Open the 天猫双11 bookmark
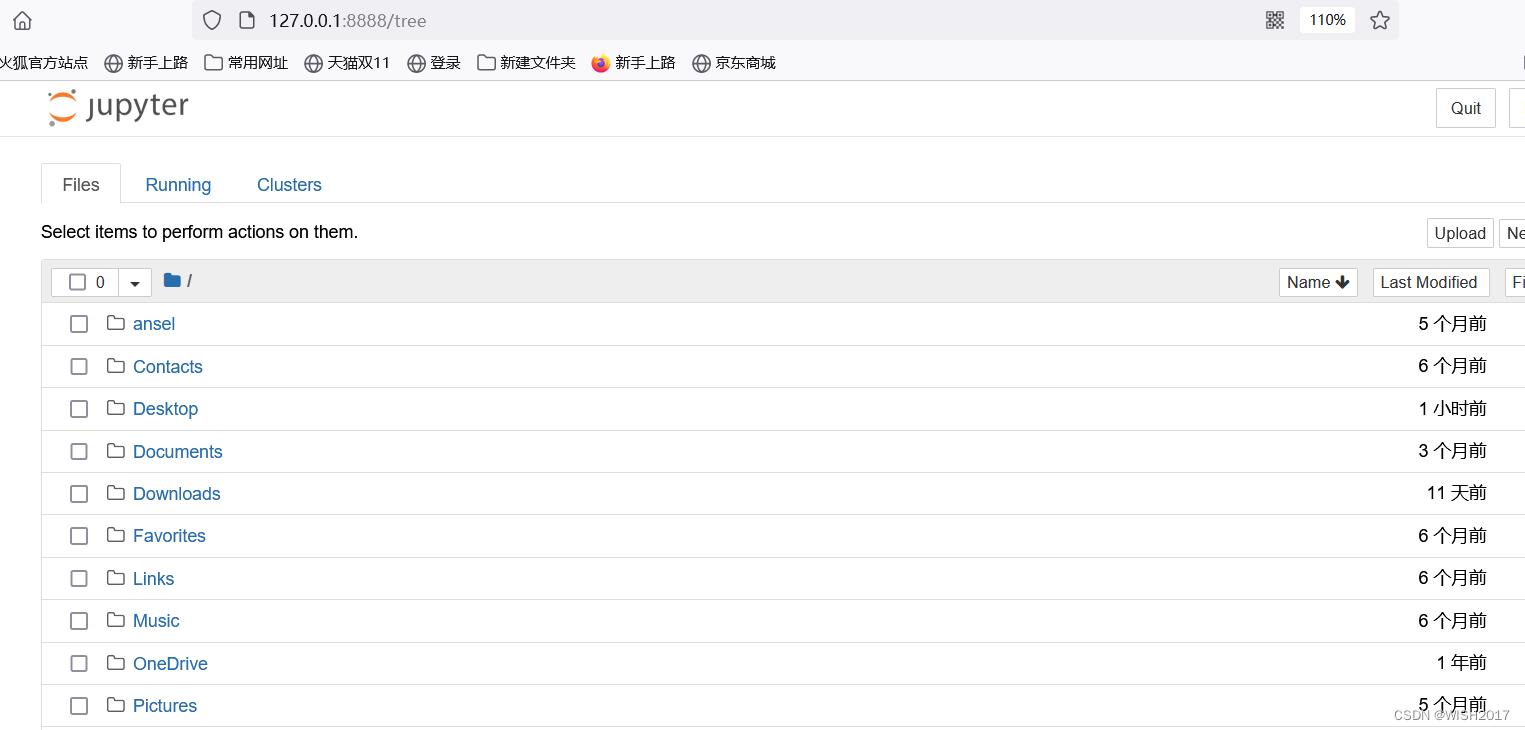Screen dimensions: 1525x730 click(347, 63)
